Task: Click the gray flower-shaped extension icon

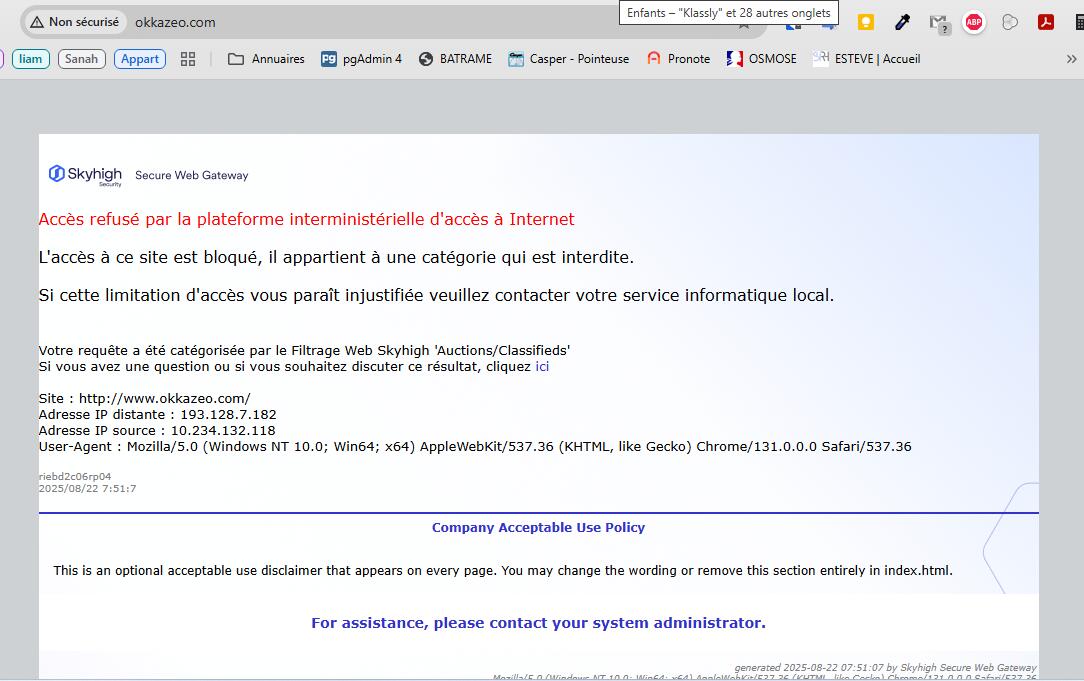Action: point(1010,22)
